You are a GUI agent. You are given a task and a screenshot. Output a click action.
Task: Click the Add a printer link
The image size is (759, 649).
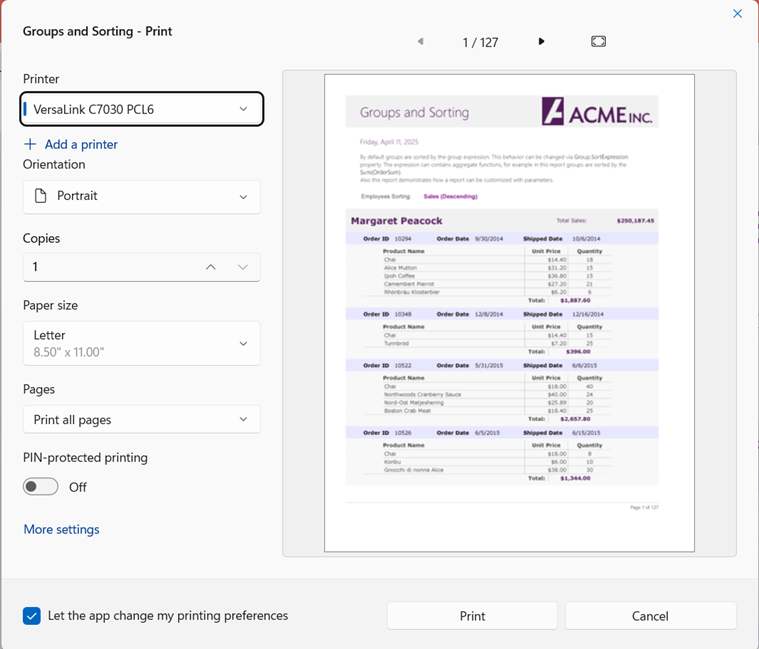(x=81, y=144)
